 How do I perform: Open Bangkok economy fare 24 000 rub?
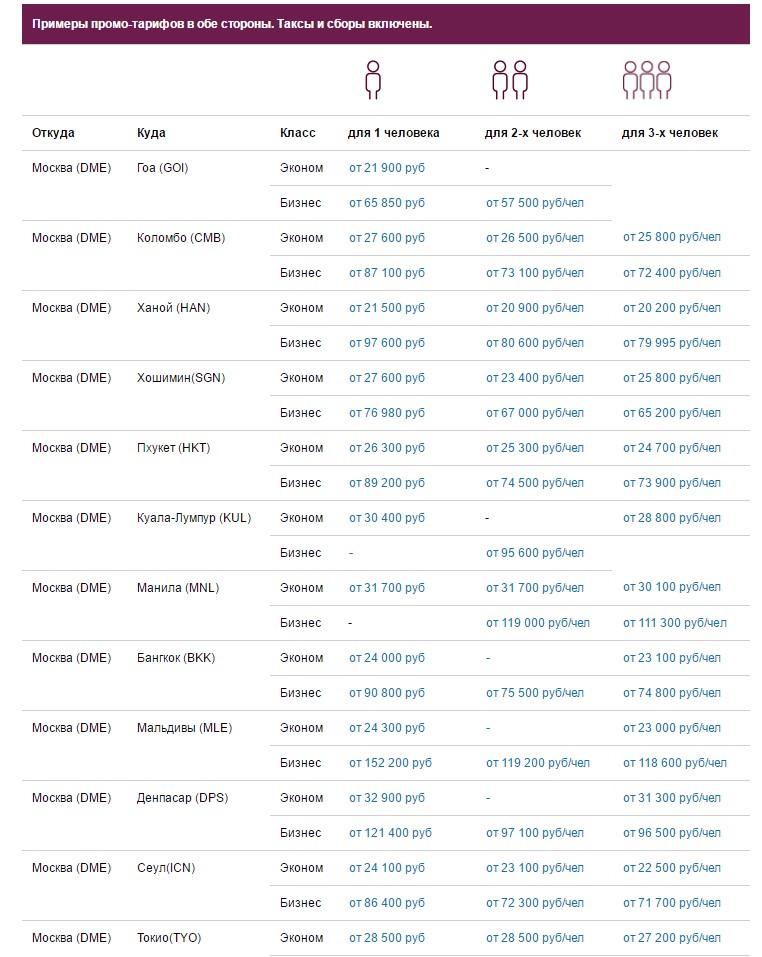(386, 658)
